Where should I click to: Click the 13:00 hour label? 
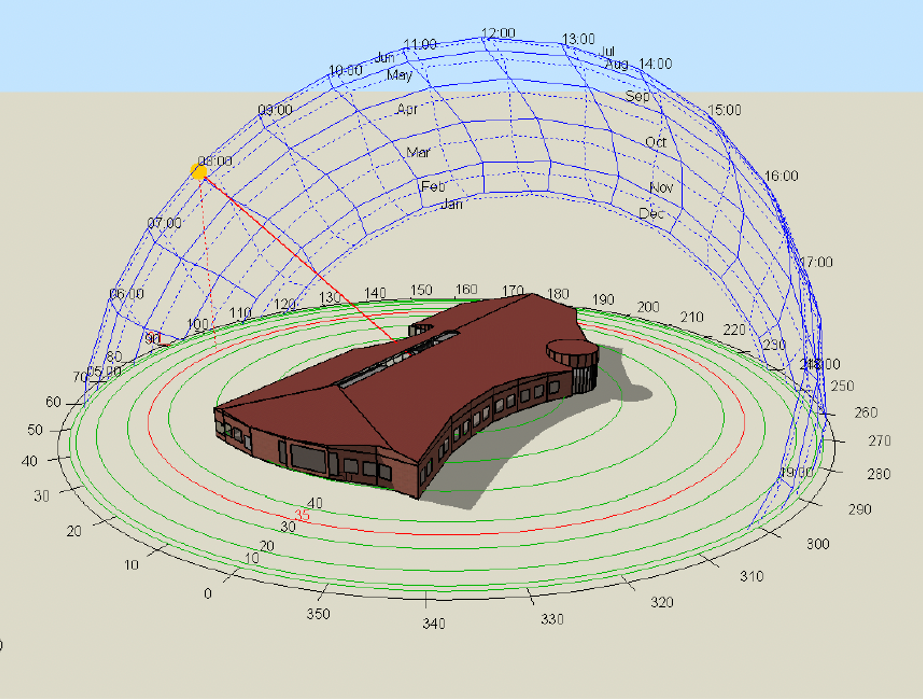click(x=578, y=39)
